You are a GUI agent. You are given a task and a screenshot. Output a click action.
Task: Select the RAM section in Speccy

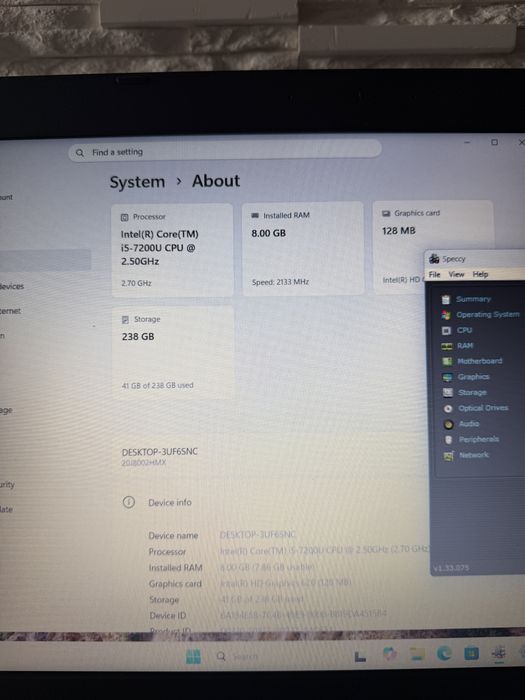pyautogui.click(x=465, y=346)
